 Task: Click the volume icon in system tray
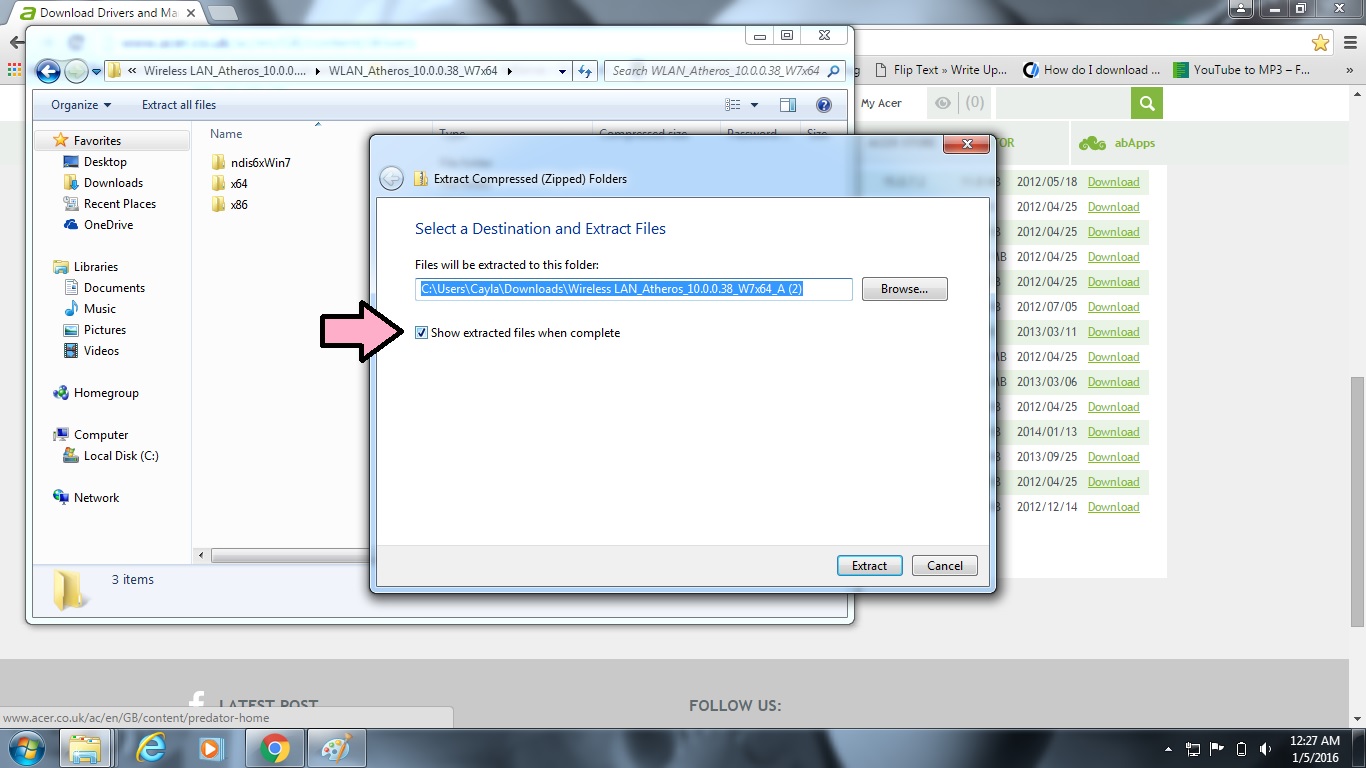coord(1266,749)
